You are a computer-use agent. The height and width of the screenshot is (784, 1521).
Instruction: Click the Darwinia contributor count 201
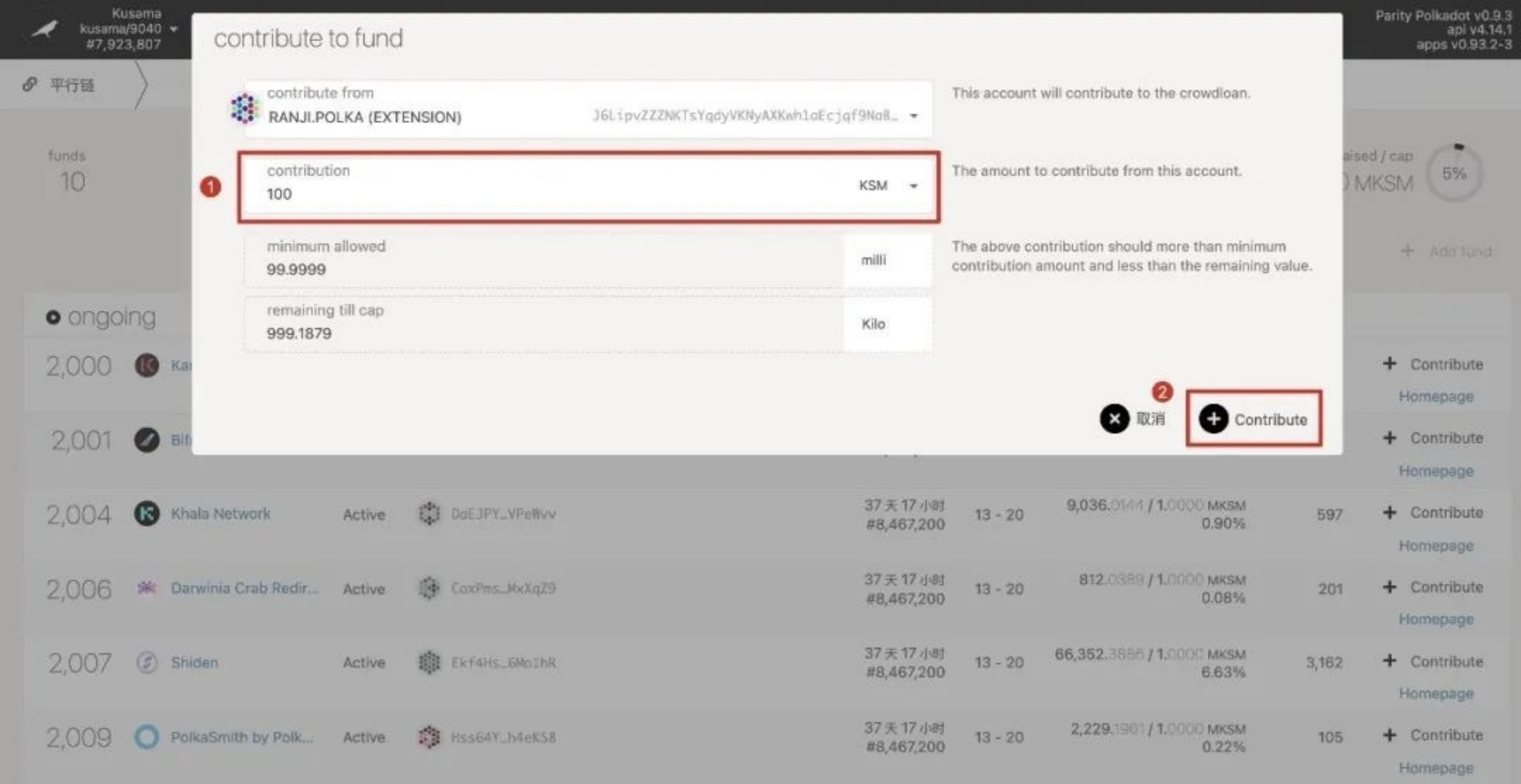(1330, 589)
